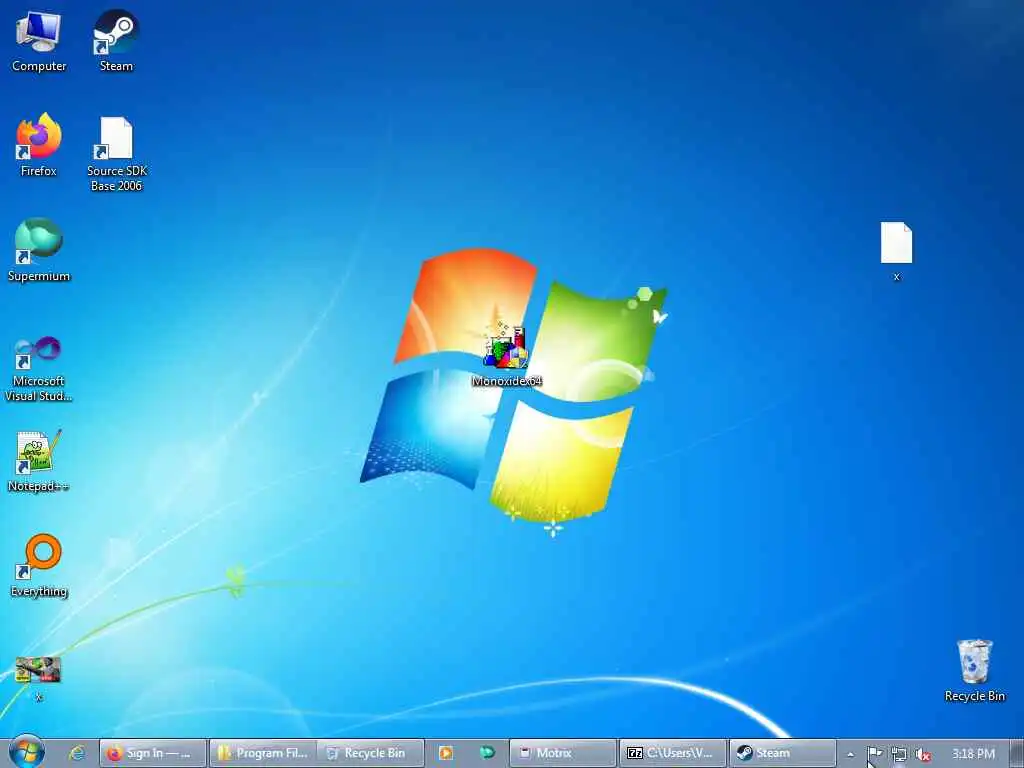The height and width of the screenshot is (768, 1024).
Task: Switch to the Recycle Bin taskbar window
Action: (371, 753)
